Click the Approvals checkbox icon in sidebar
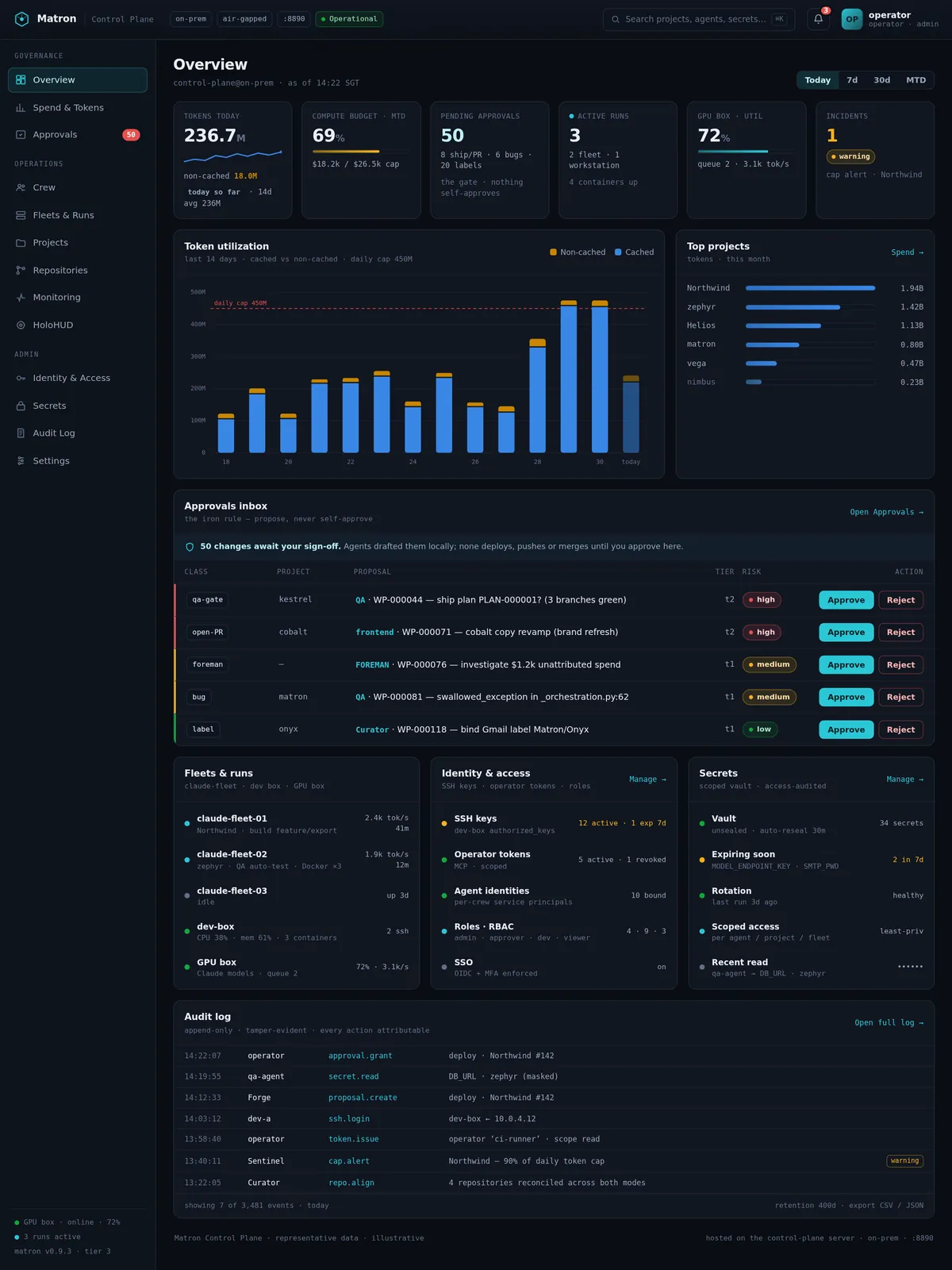Viewport: 952px width, 1270px height. (x=21, y=135)
